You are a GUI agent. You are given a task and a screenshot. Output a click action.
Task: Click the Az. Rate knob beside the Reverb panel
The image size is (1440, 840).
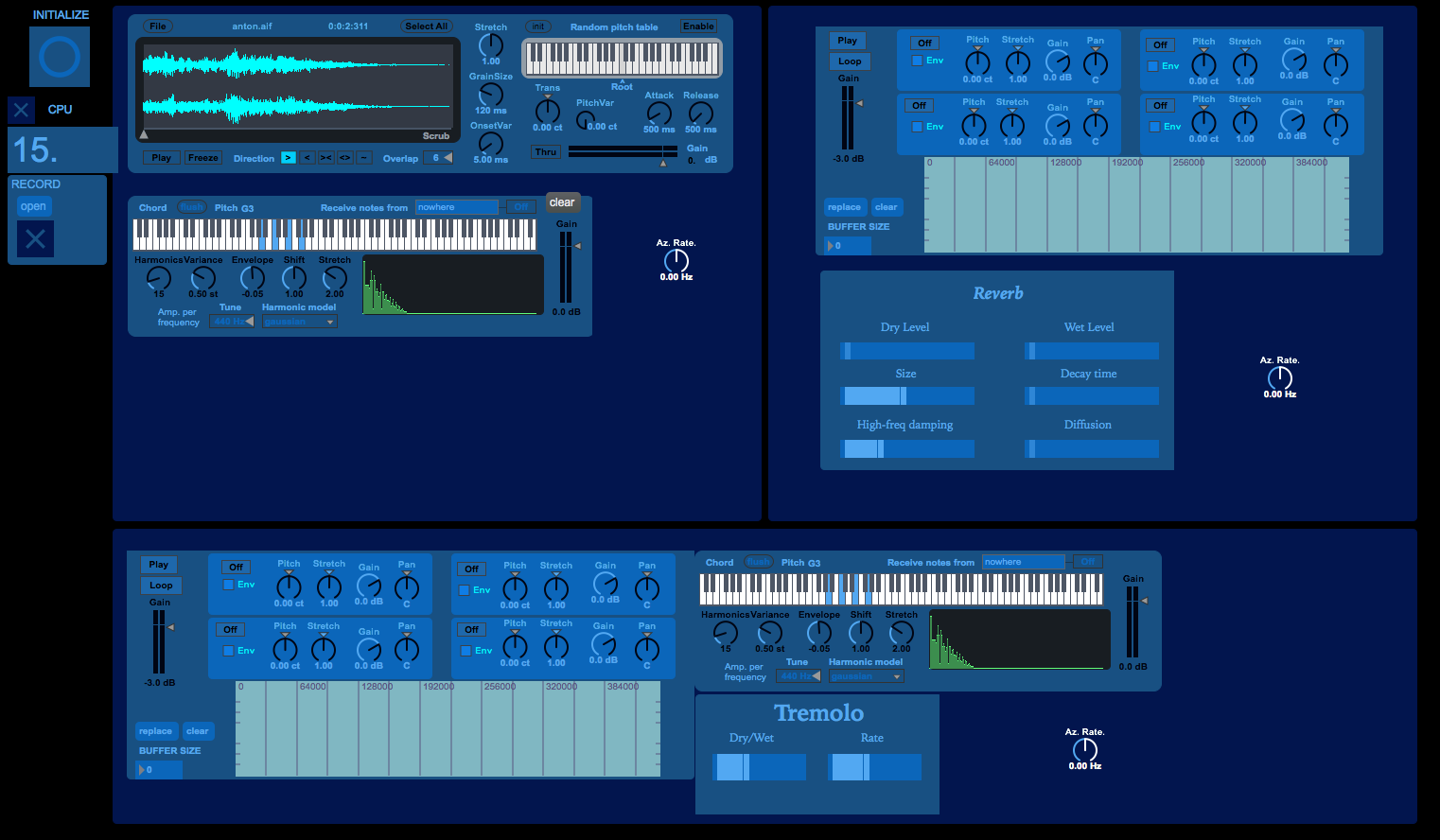[1280, 378]
